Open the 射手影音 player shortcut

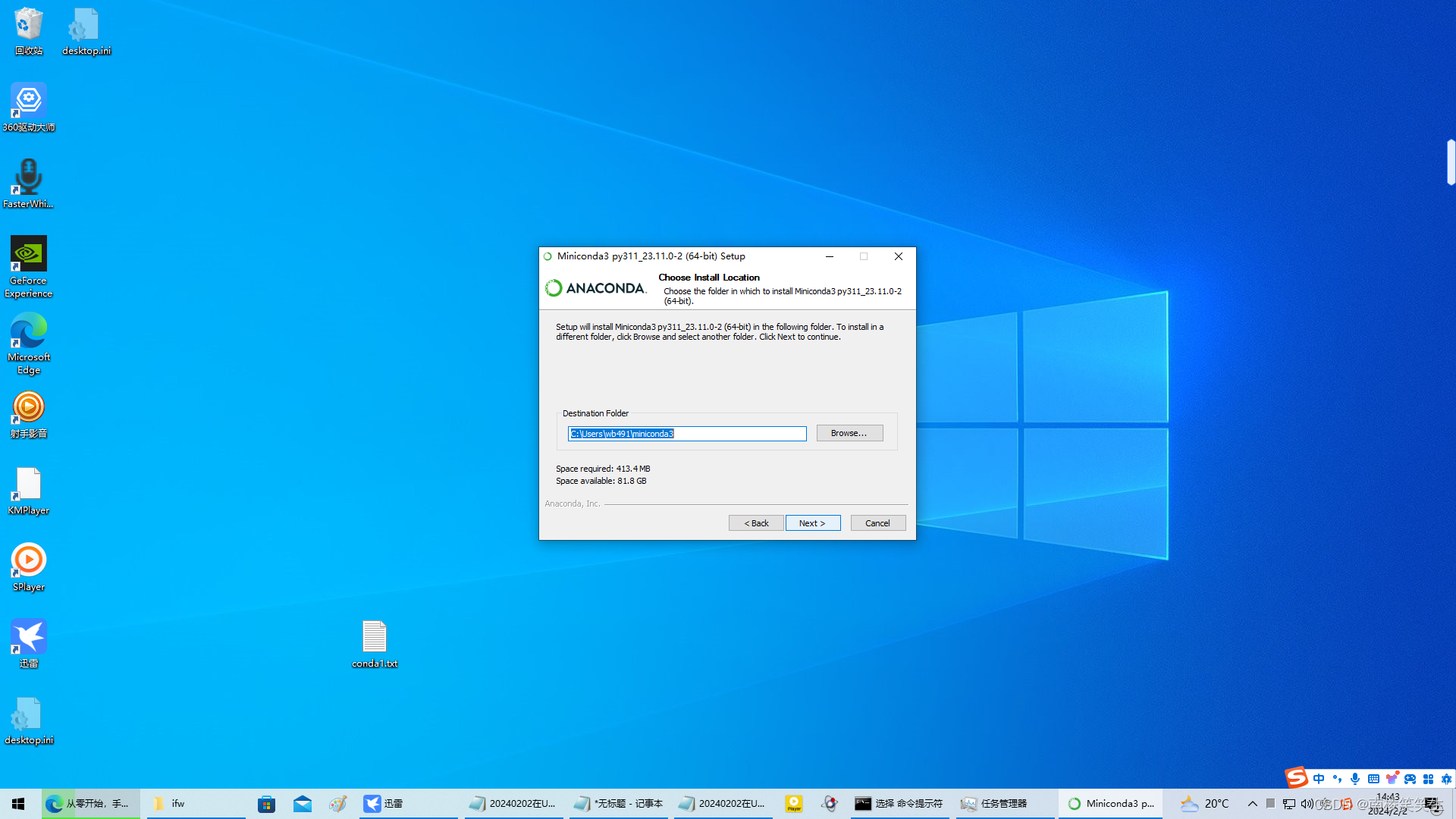29,415
